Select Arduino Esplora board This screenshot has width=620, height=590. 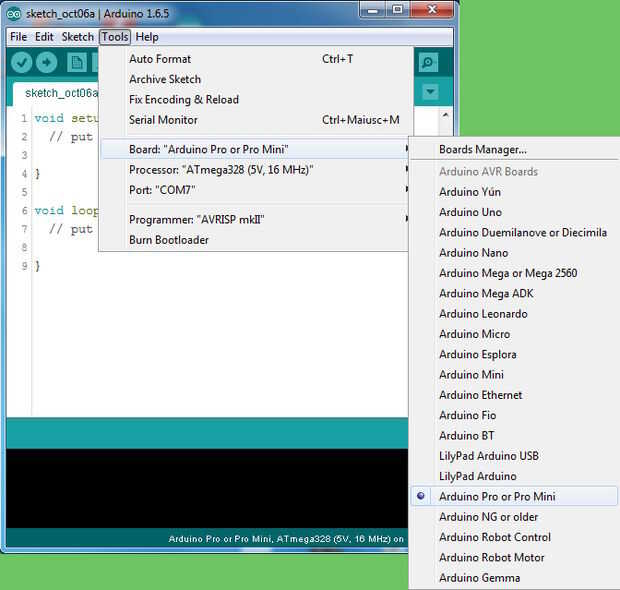[514, 354]
